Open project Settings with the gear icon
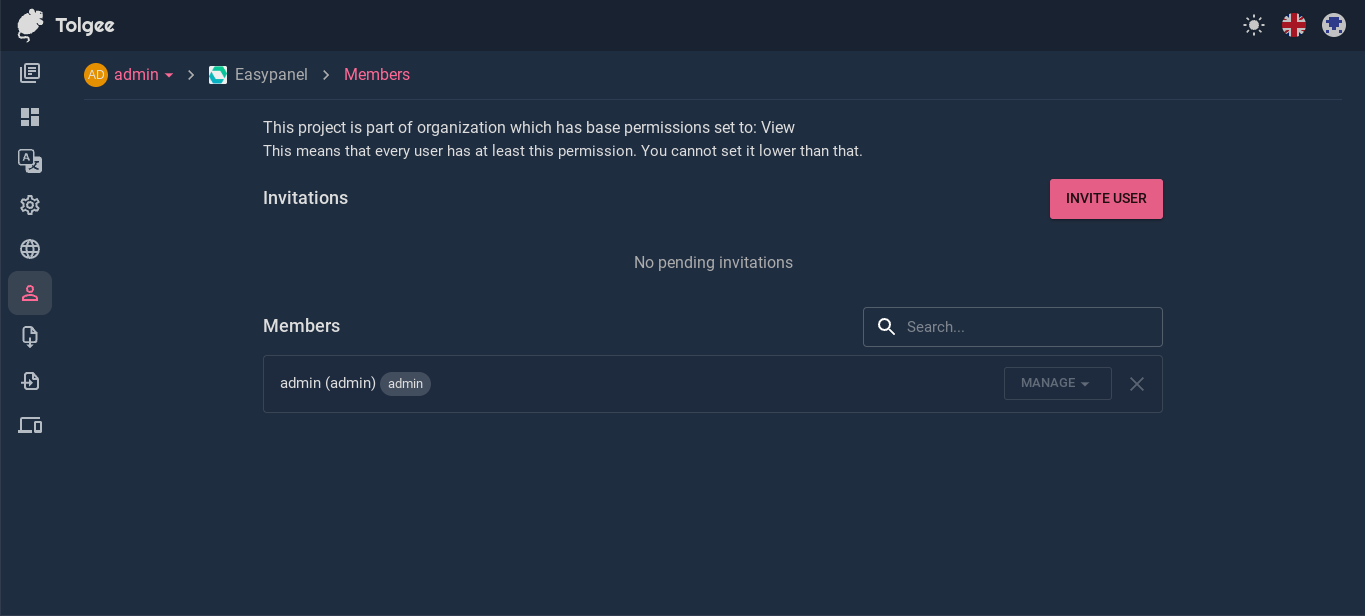1365x616 pixels. 30,205
